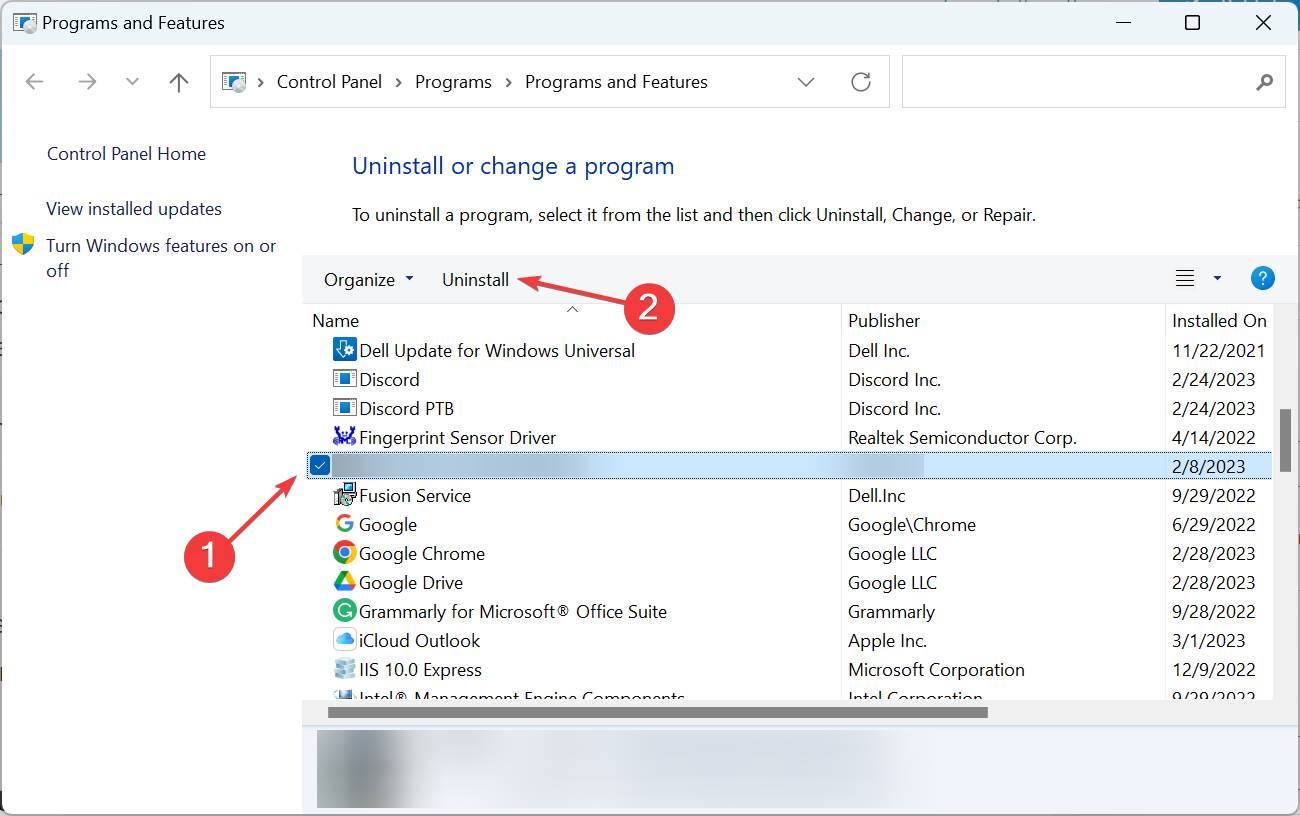Click the vertical scrollbar thumb
This screenshot has height=816, width=1300.
(x=1285, y=440)
